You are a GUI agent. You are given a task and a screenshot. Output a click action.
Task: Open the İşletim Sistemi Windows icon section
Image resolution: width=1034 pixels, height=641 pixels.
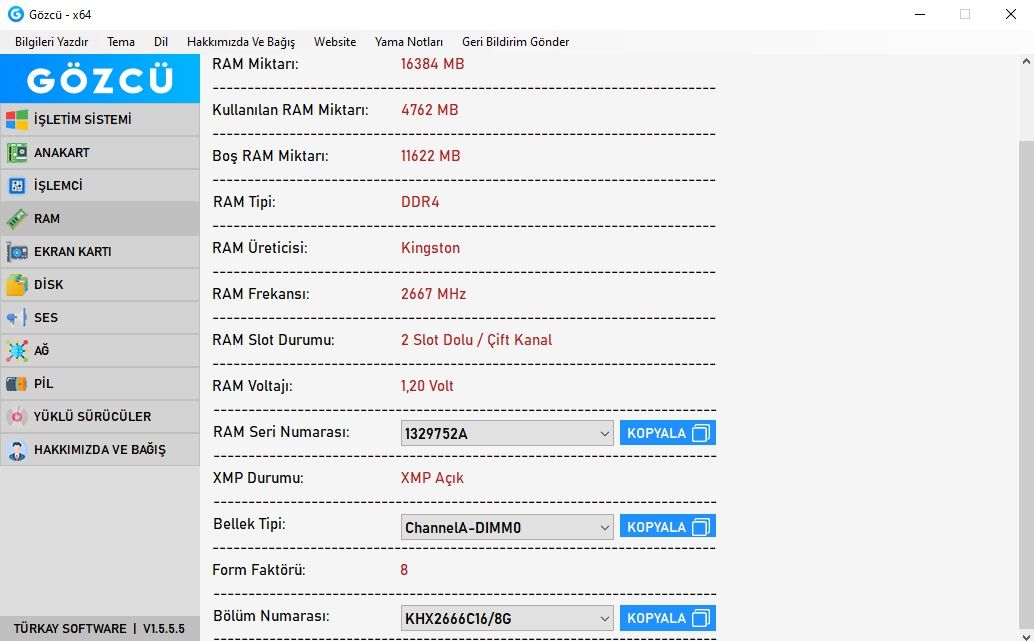pyautogui.click(x=17, y=120)
